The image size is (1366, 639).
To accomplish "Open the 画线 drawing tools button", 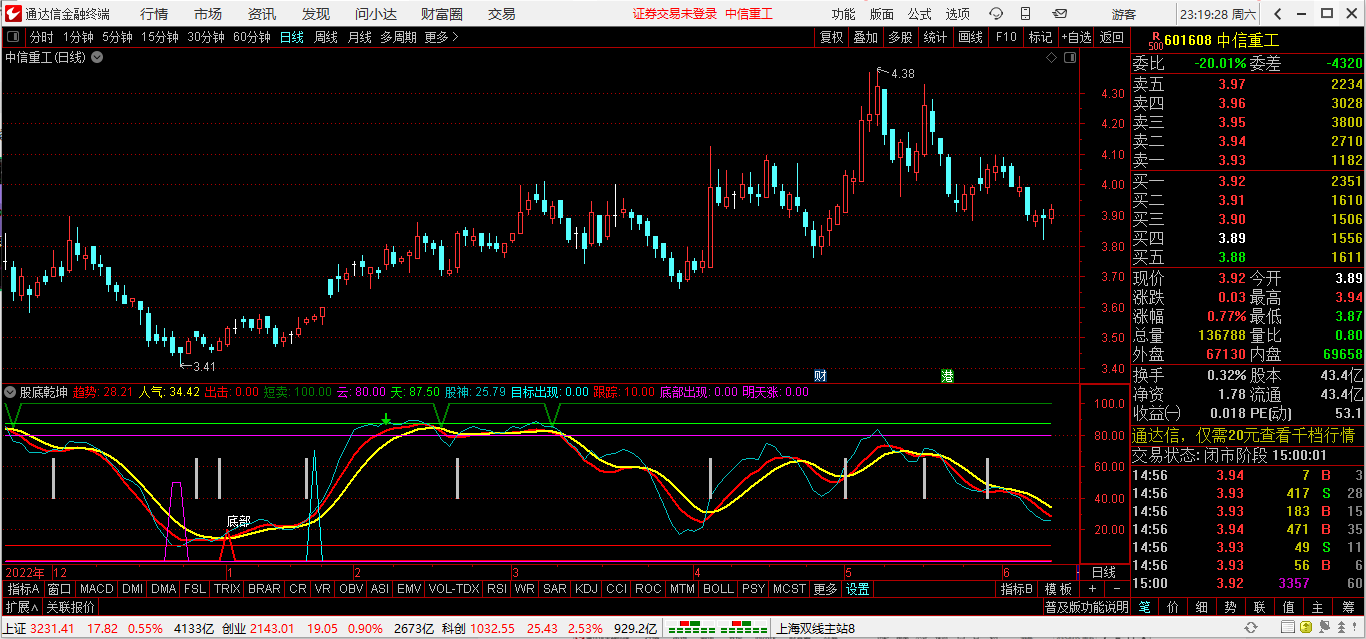I will [970, 37].
